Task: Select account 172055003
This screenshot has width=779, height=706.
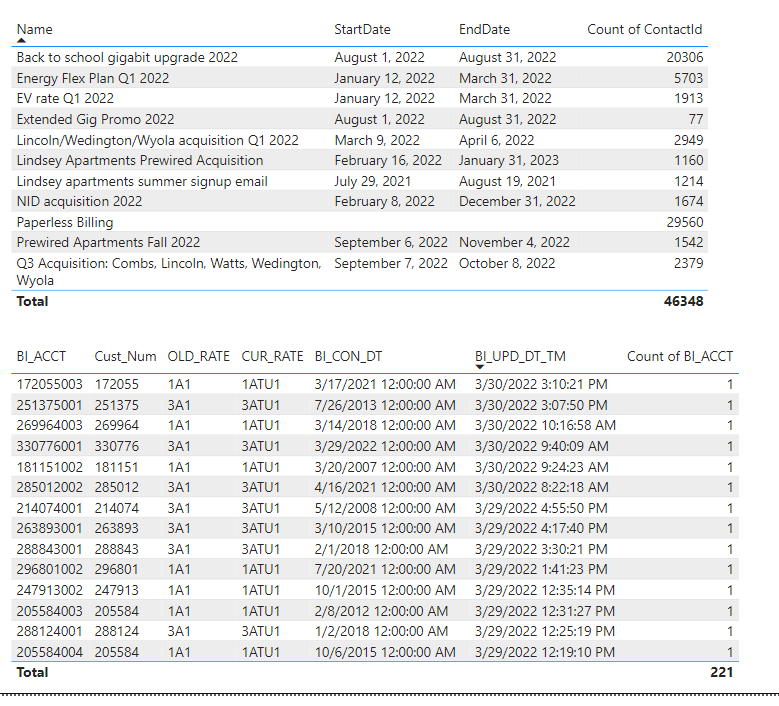Action: click(50, 385)
